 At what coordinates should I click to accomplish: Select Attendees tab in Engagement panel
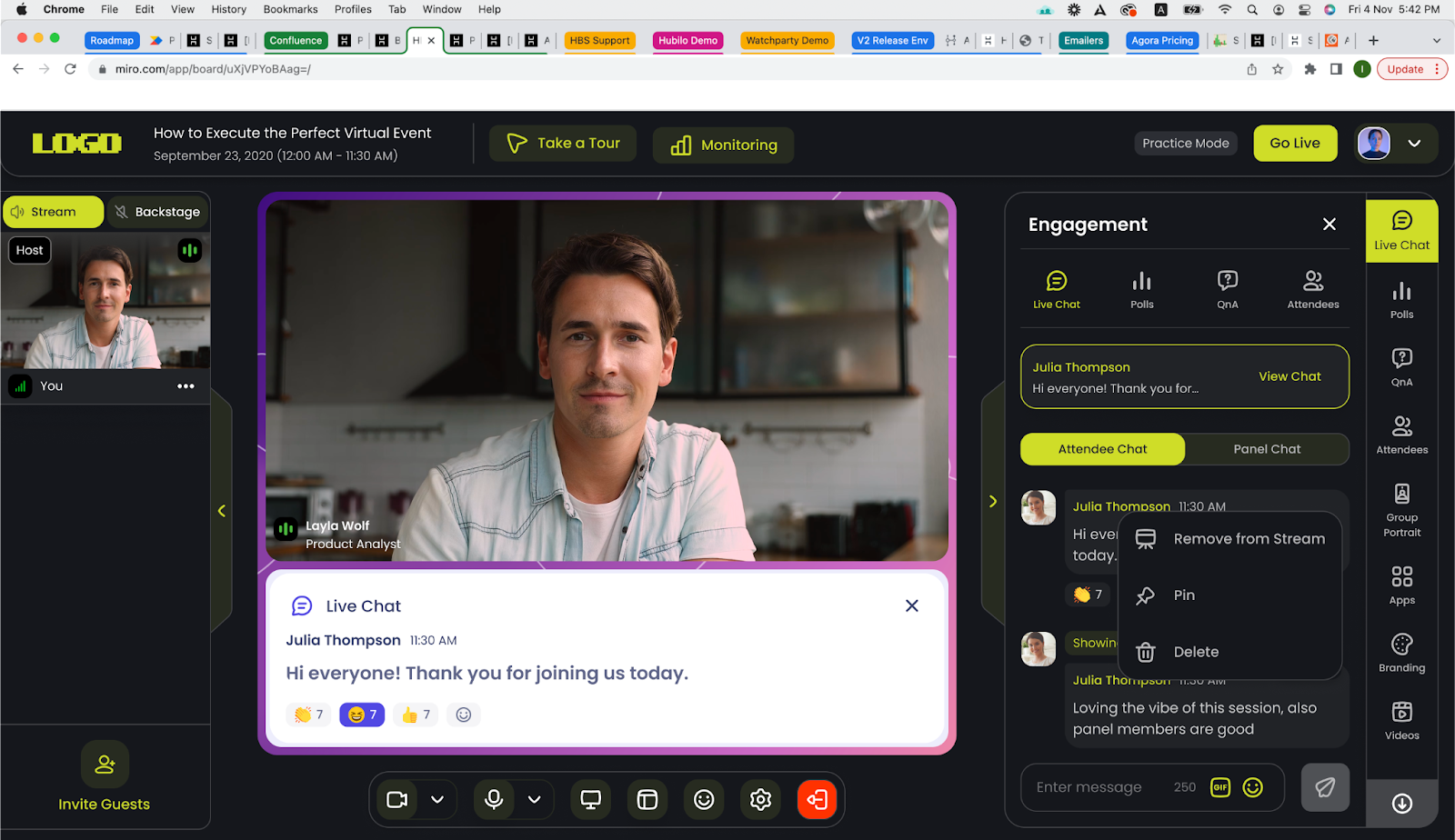point(1312,290)
